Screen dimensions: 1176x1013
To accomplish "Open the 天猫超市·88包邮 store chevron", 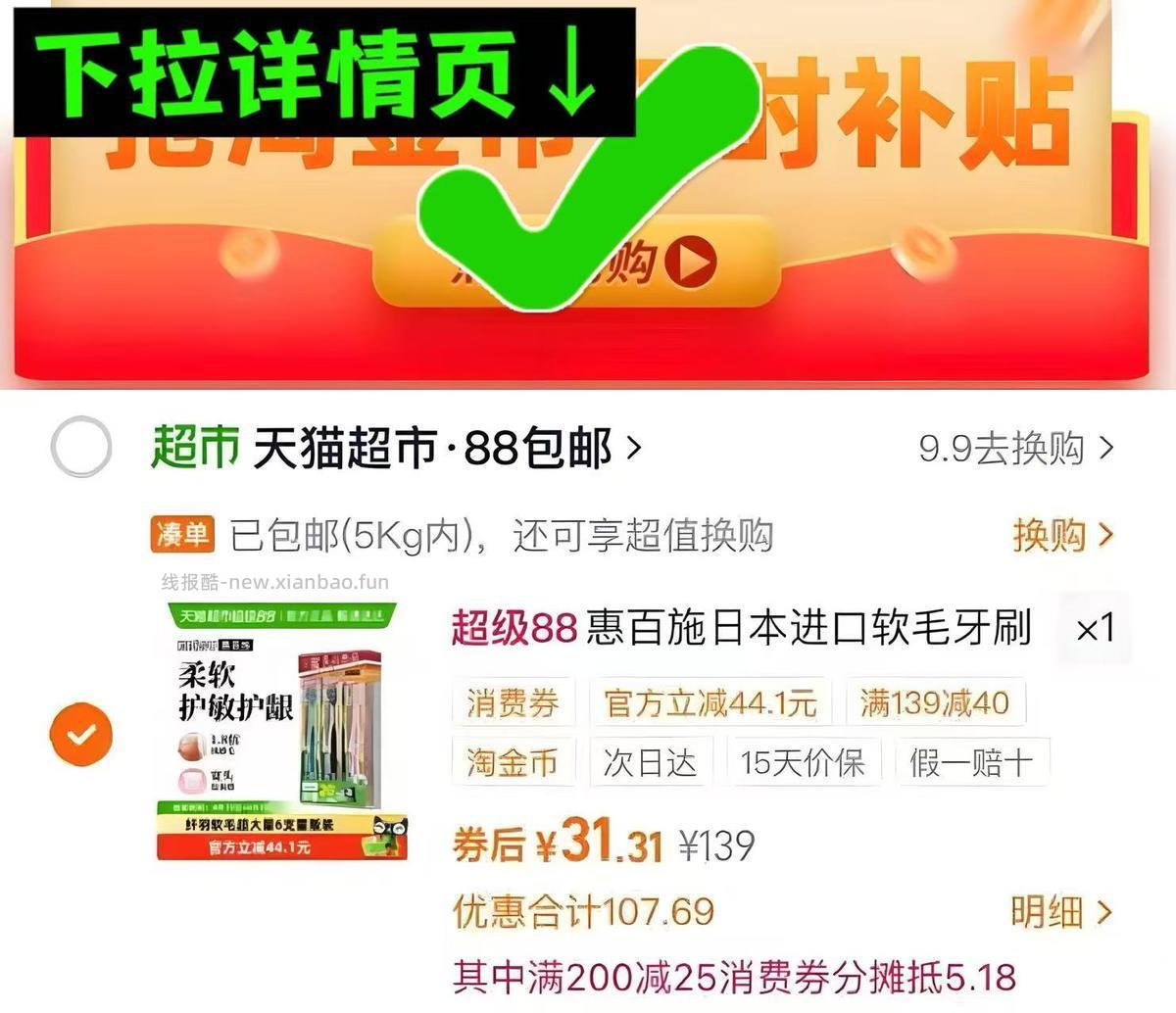I will [634, 448].
